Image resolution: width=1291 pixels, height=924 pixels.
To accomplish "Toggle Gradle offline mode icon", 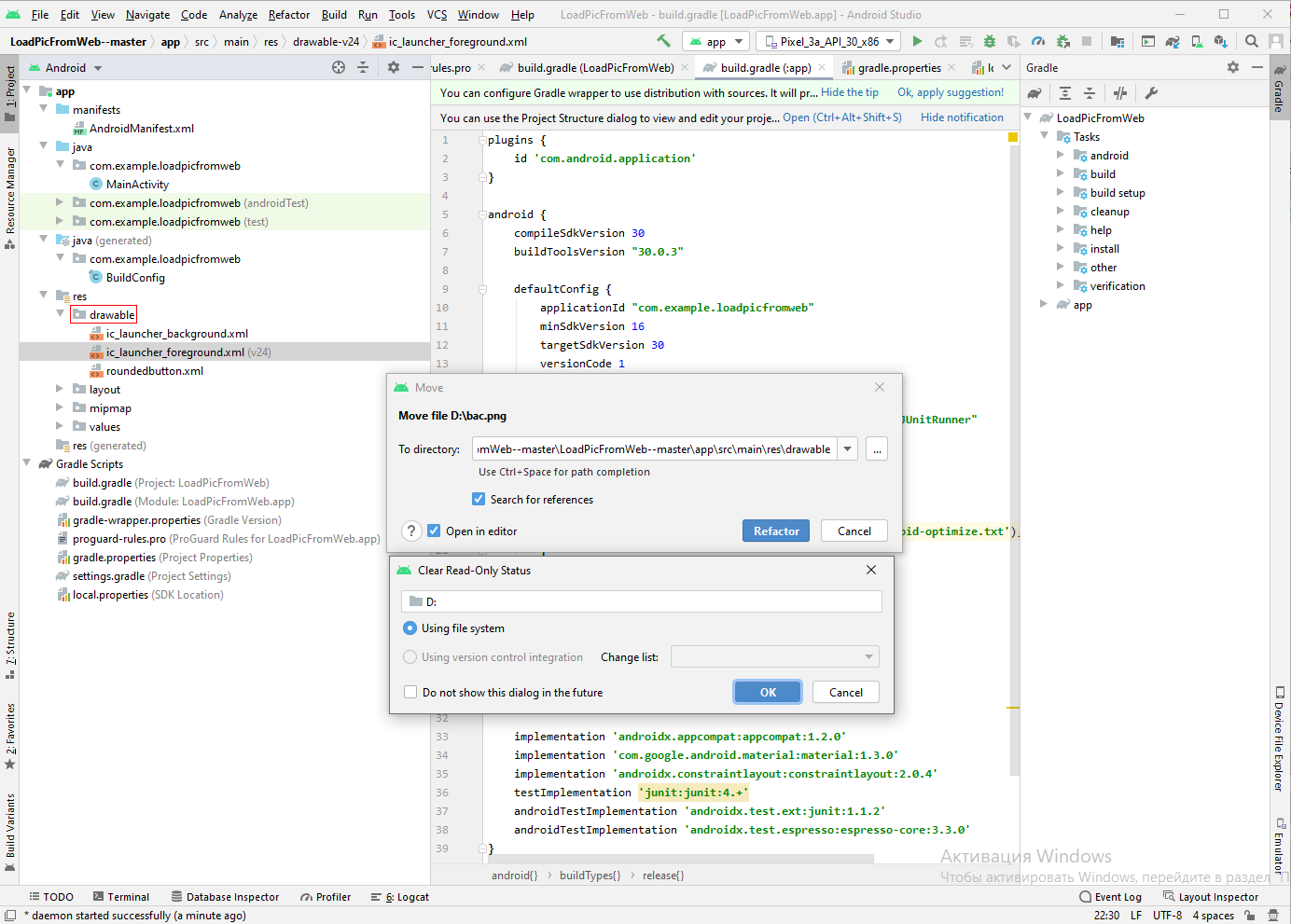I will click(1120, 93).
